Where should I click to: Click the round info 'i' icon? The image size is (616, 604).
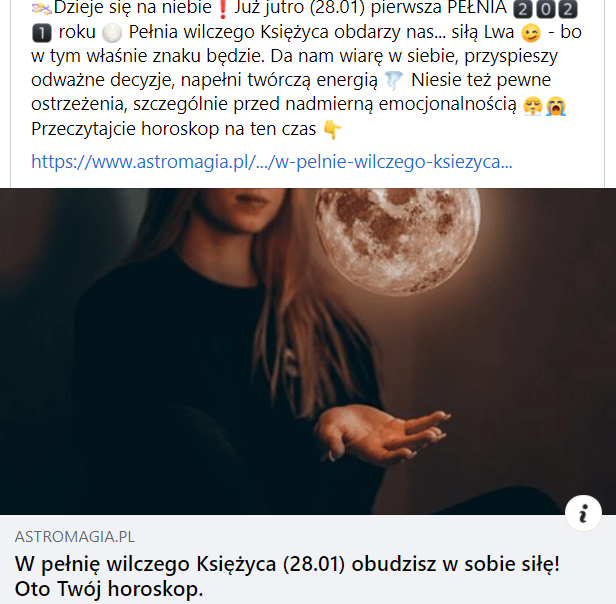[583, 513]
